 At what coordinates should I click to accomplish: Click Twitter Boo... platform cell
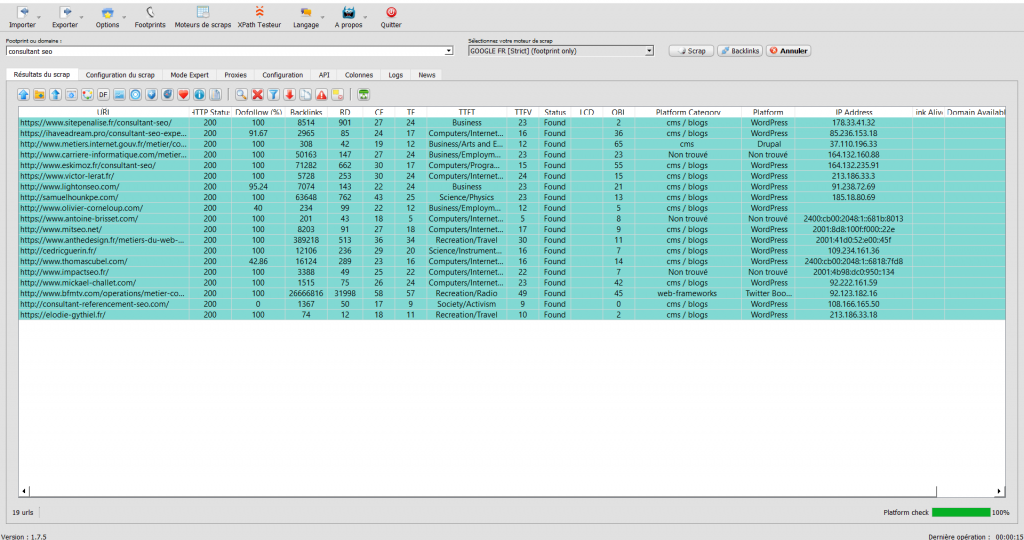coord(769,293)
